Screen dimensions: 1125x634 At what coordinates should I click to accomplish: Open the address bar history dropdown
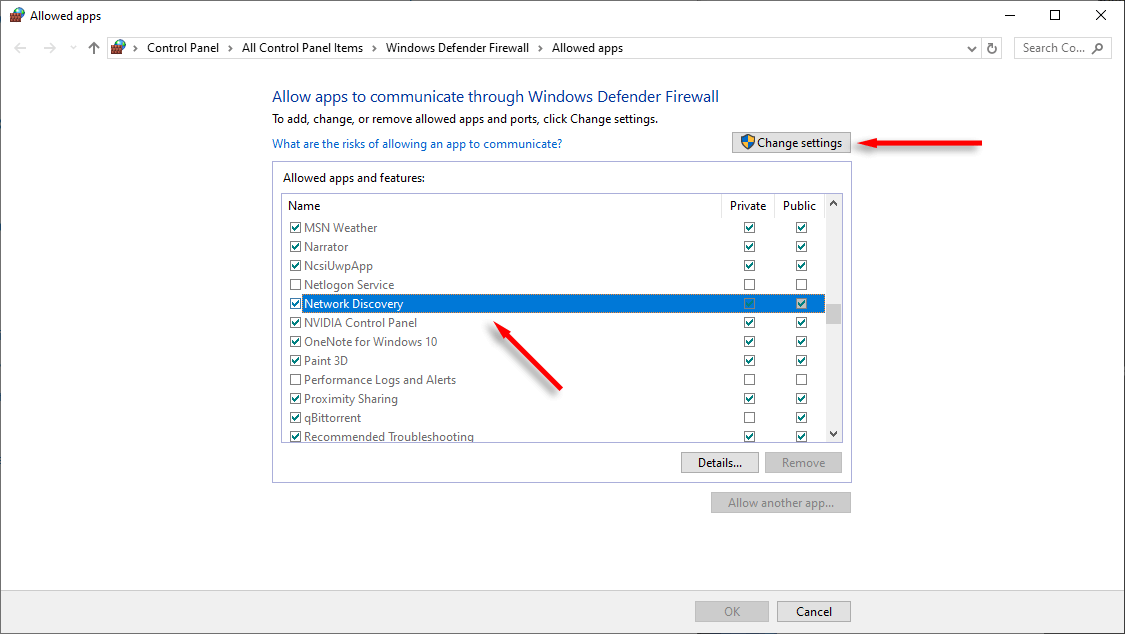pos(972,48)
